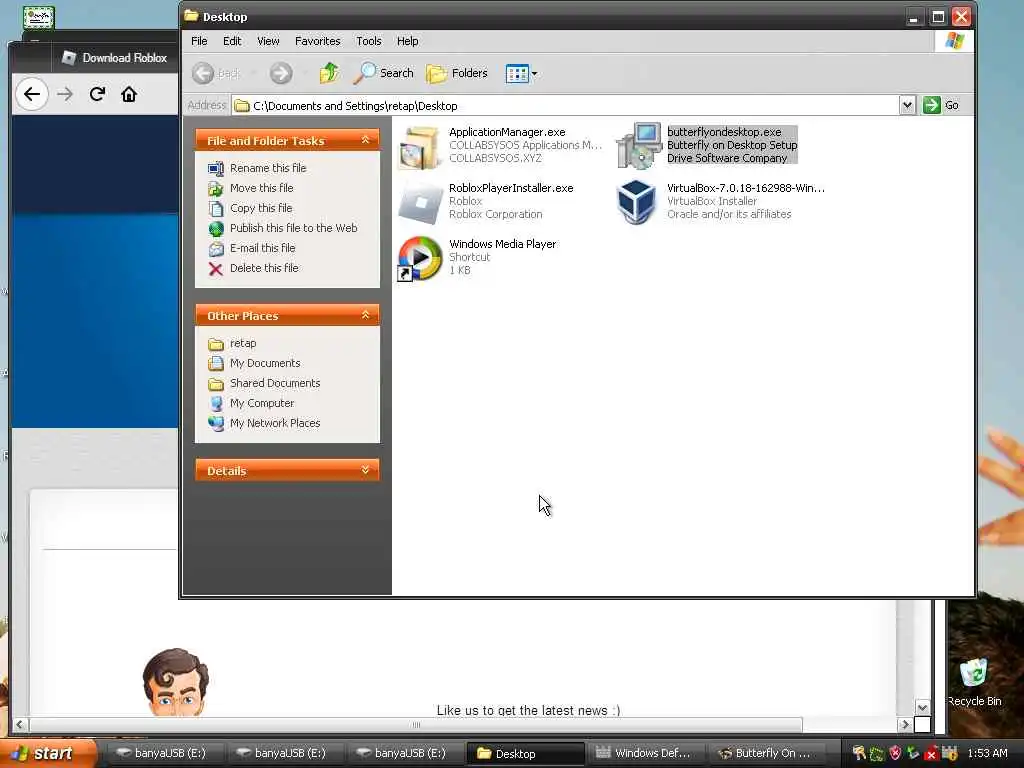Switch to the Desktop taskbar button
Screen dimensions: 1024x768
tap(526, 754)
